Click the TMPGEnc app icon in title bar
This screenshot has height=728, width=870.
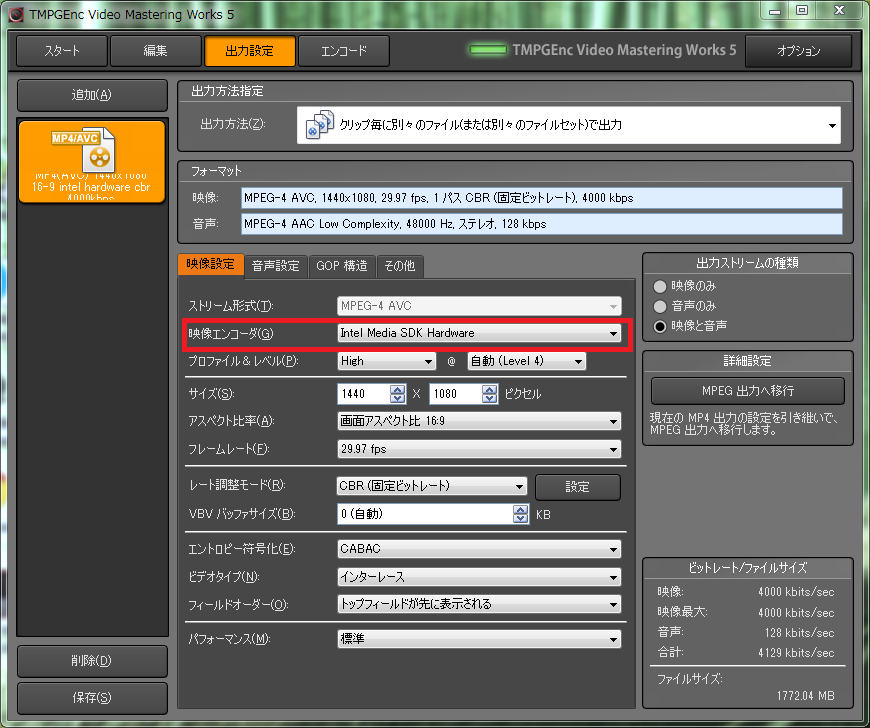[x=16, y=14]
